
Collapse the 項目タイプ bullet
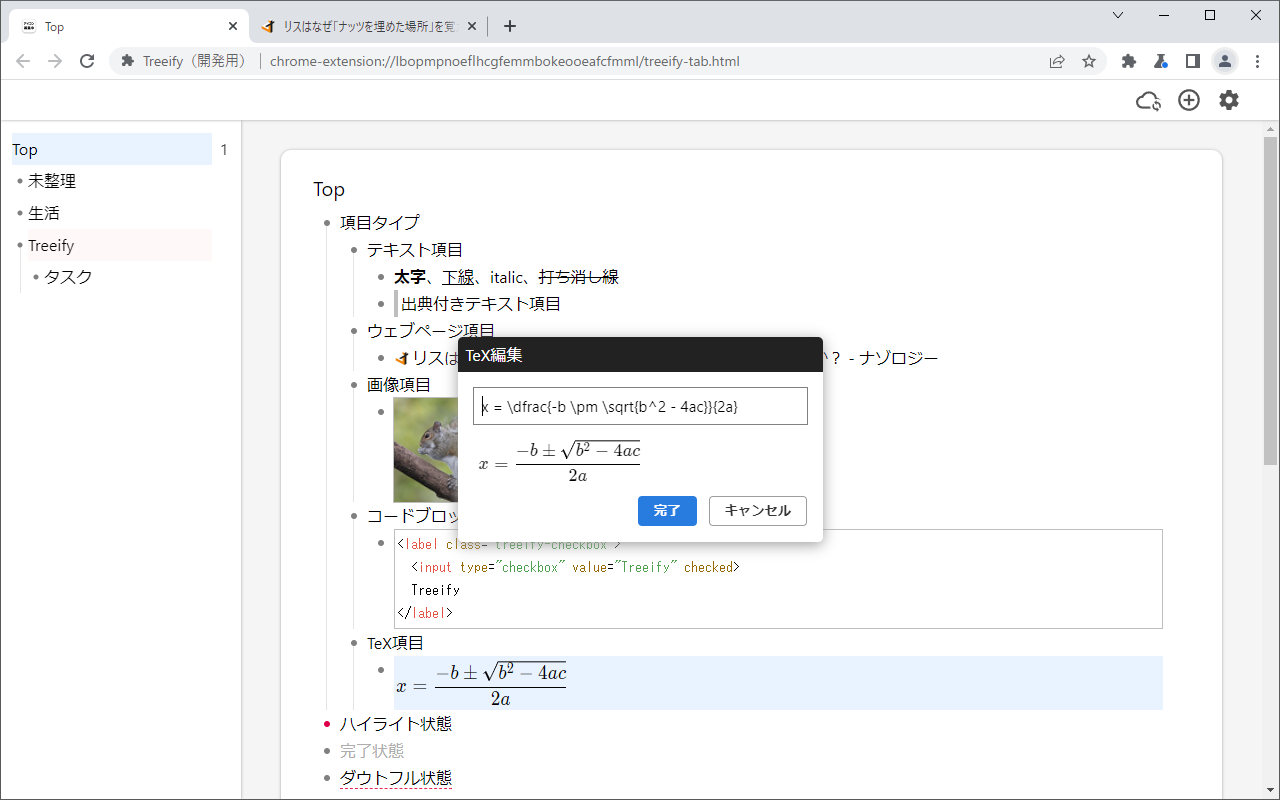coord(326,222)
